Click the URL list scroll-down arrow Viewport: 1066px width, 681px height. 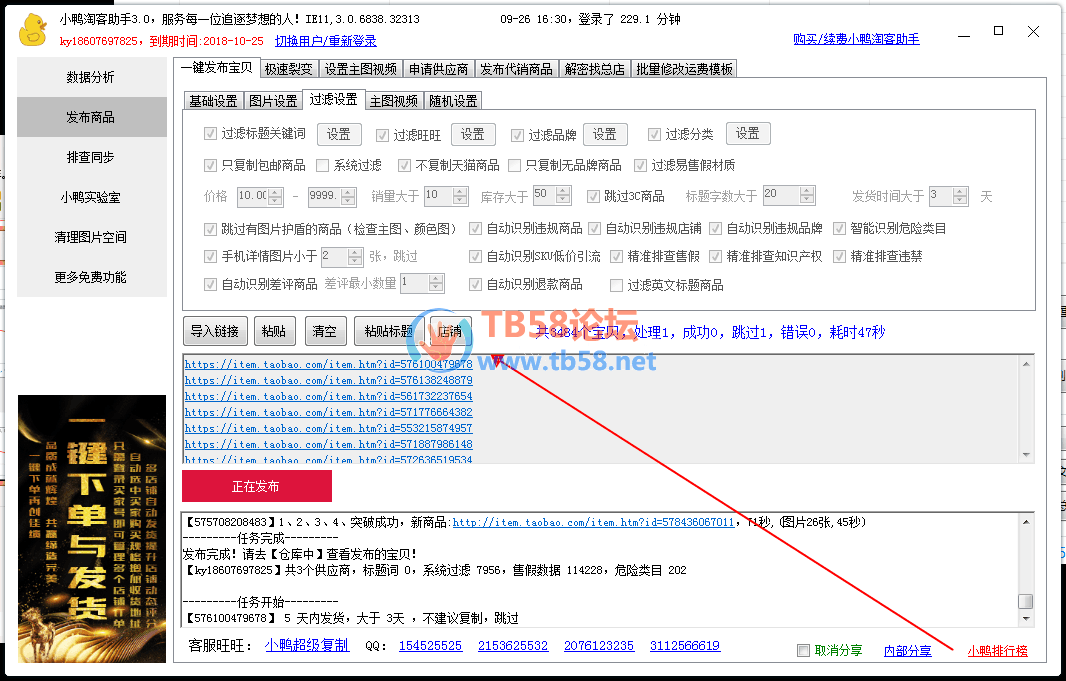(x=1026, y=455)
